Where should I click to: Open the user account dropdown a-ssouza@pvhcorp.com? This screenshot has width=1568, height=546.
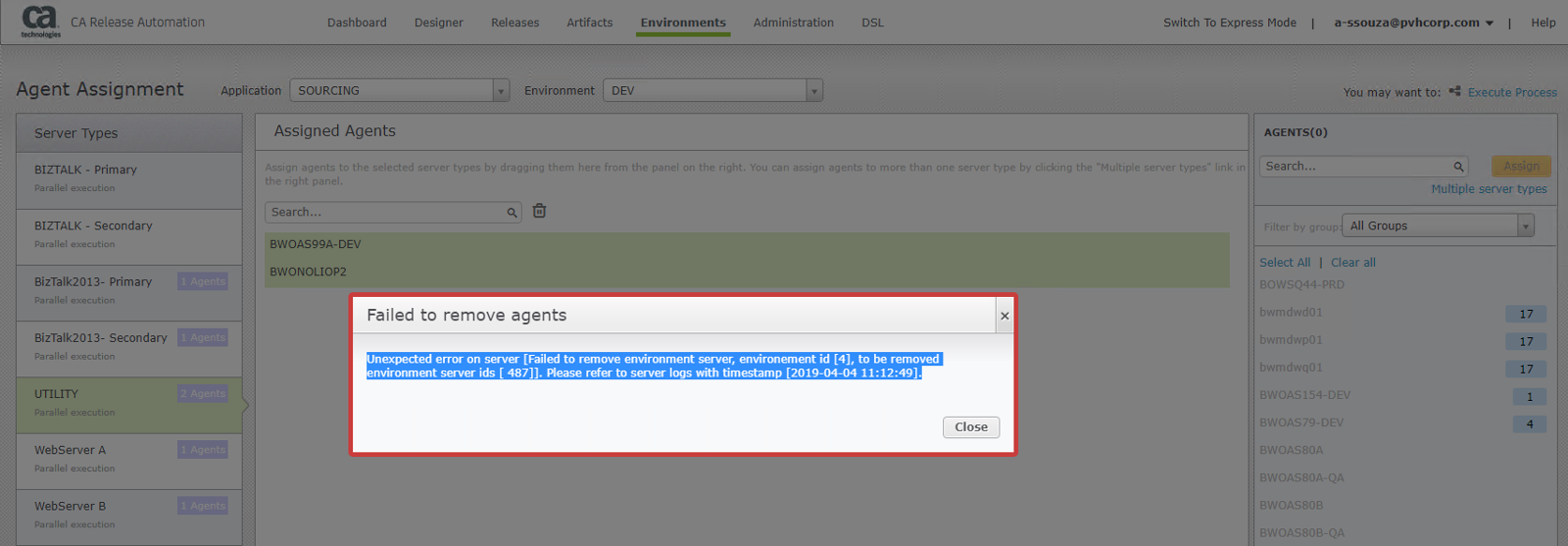[x=1413, y=23]
